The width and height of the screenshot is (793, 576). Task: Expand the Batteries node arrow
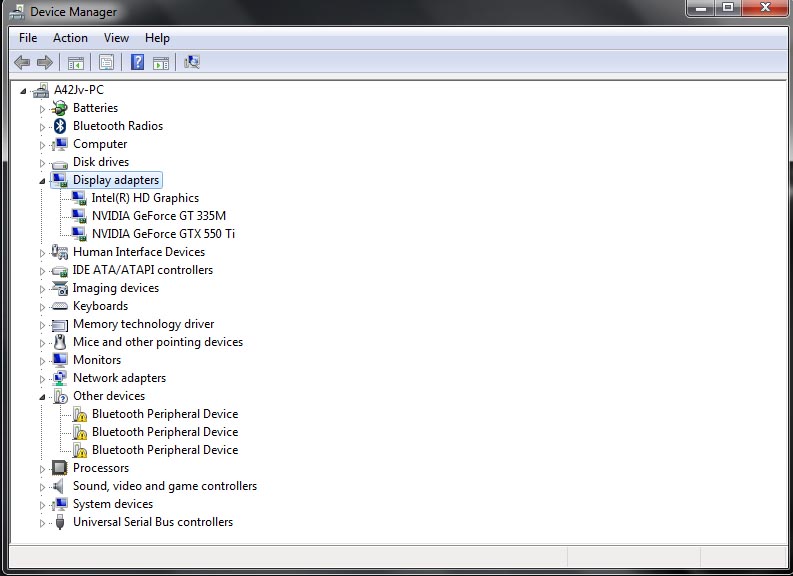pos(42,109)
